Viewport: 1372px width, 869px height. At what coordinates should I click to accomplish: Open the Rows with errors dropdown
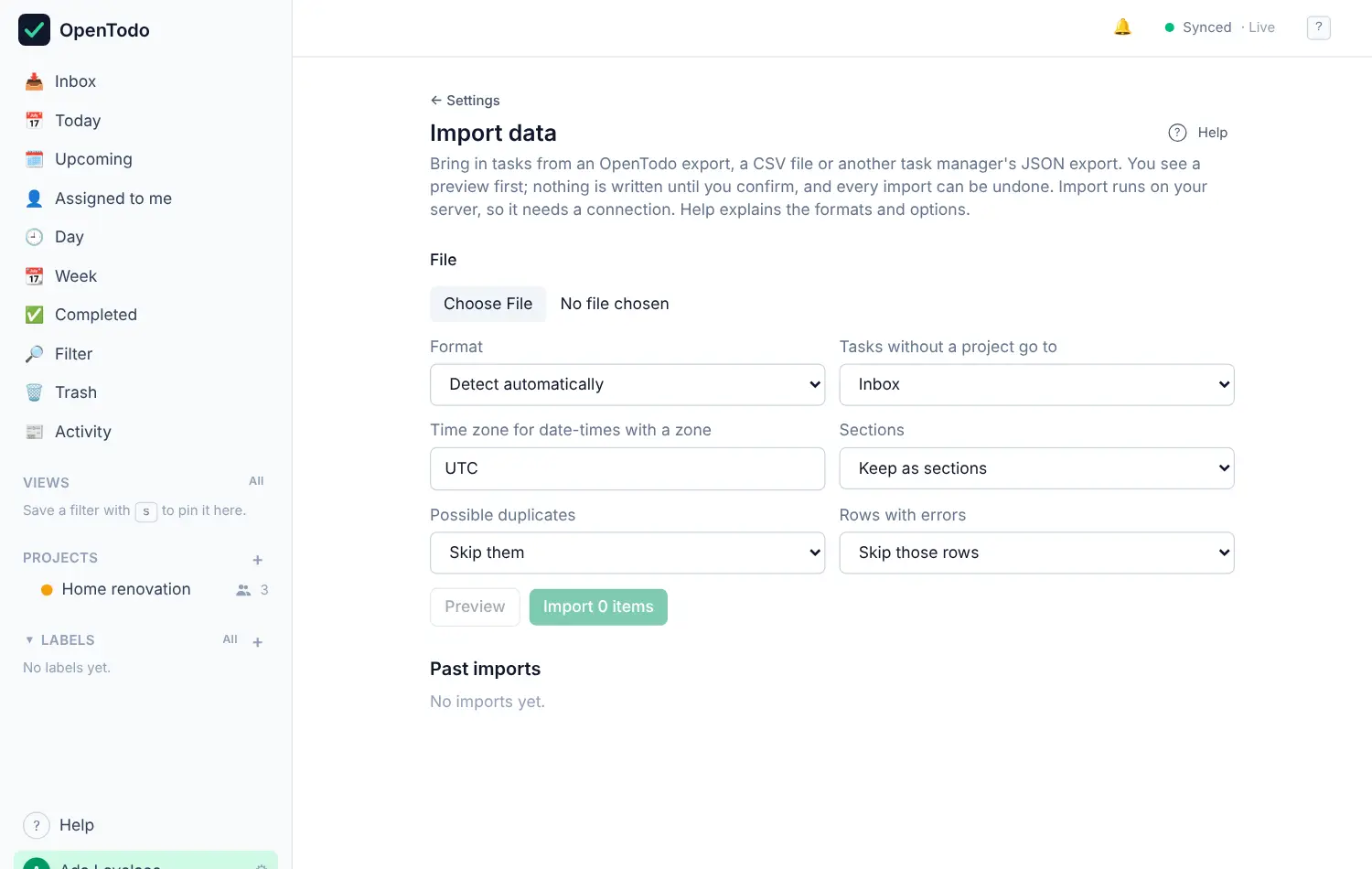(1036, 553)
